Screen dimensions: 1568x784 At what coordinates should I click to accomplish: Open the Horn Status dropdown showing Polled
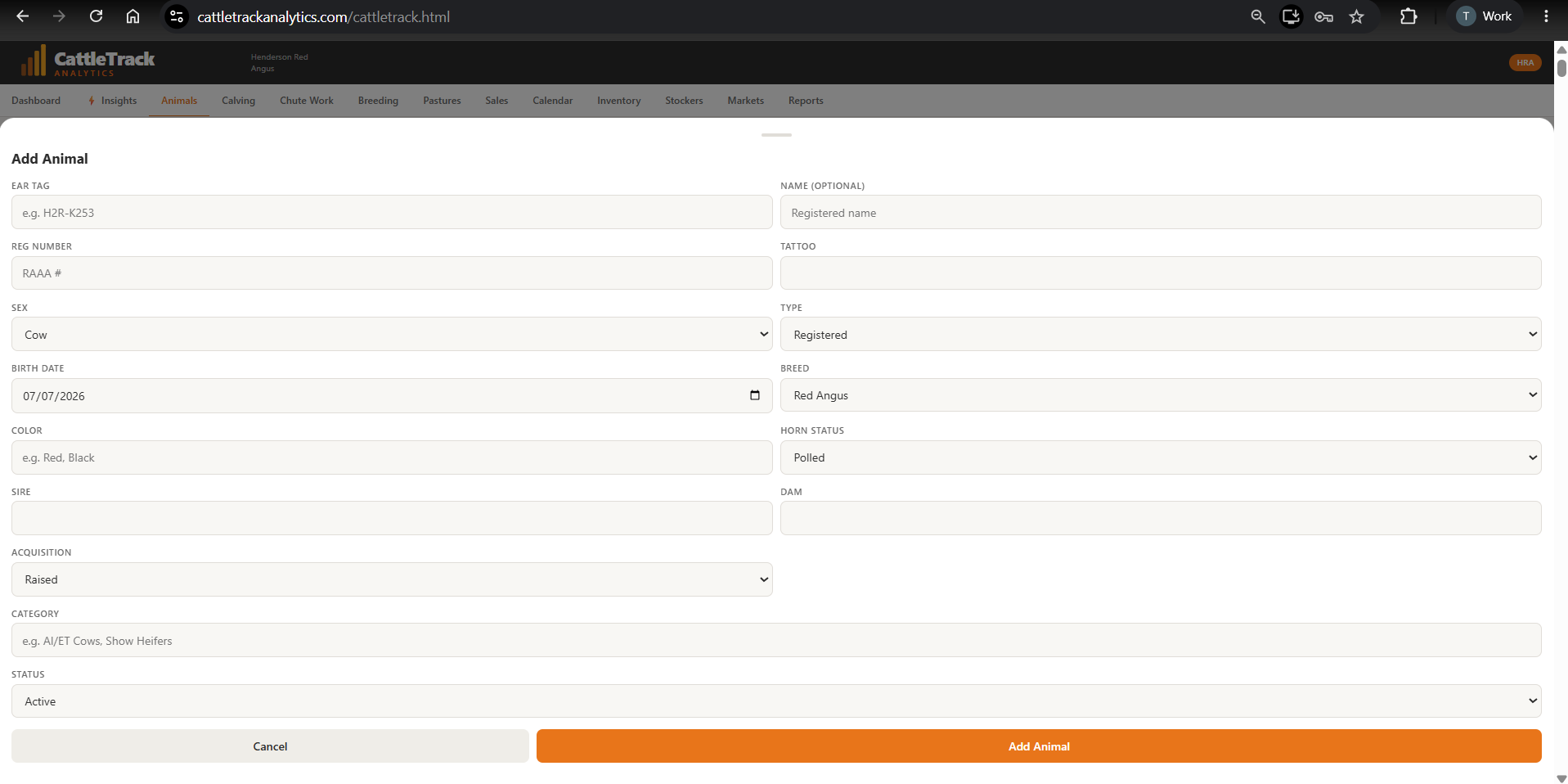(x=1161, y=457)
